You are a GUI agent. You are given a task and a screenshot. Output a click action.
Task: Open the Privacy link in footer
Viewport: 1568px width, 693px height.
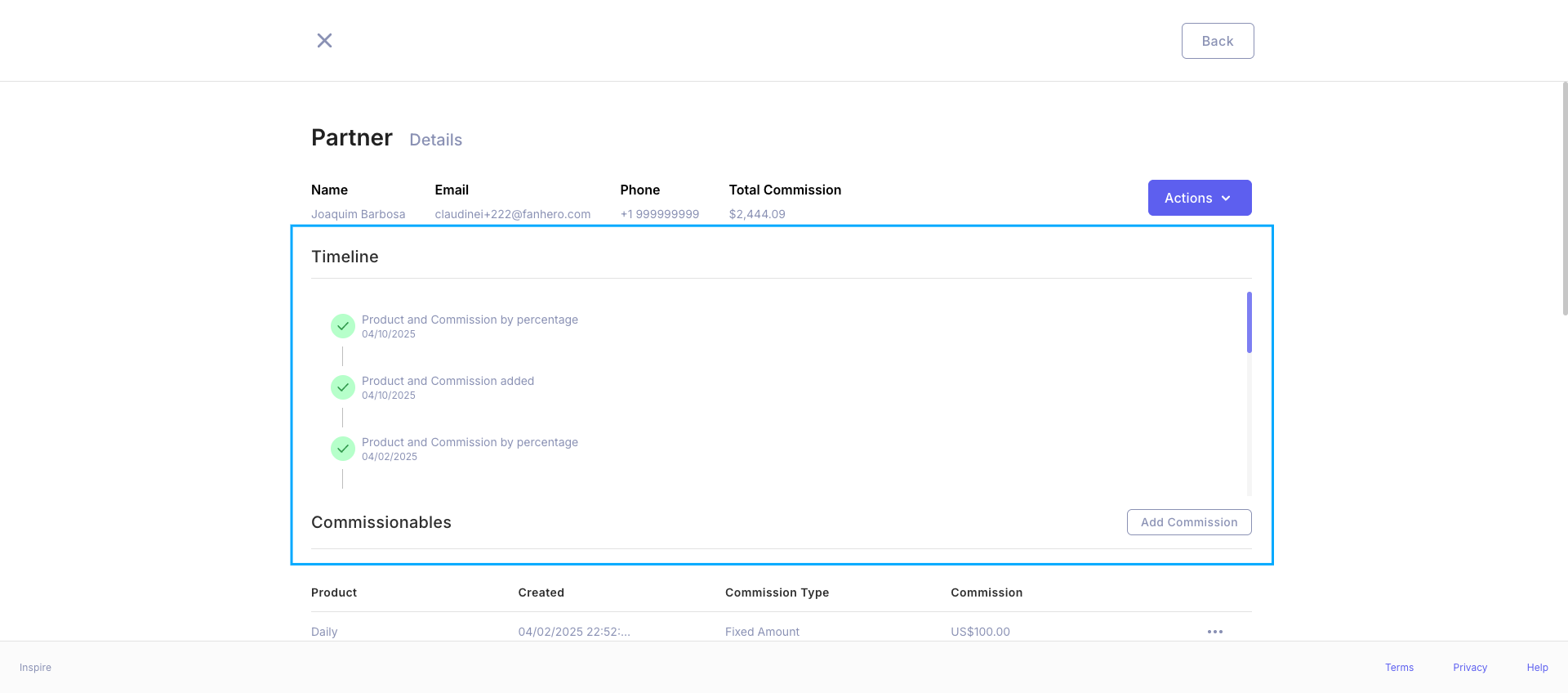[x=1470, y=668]
